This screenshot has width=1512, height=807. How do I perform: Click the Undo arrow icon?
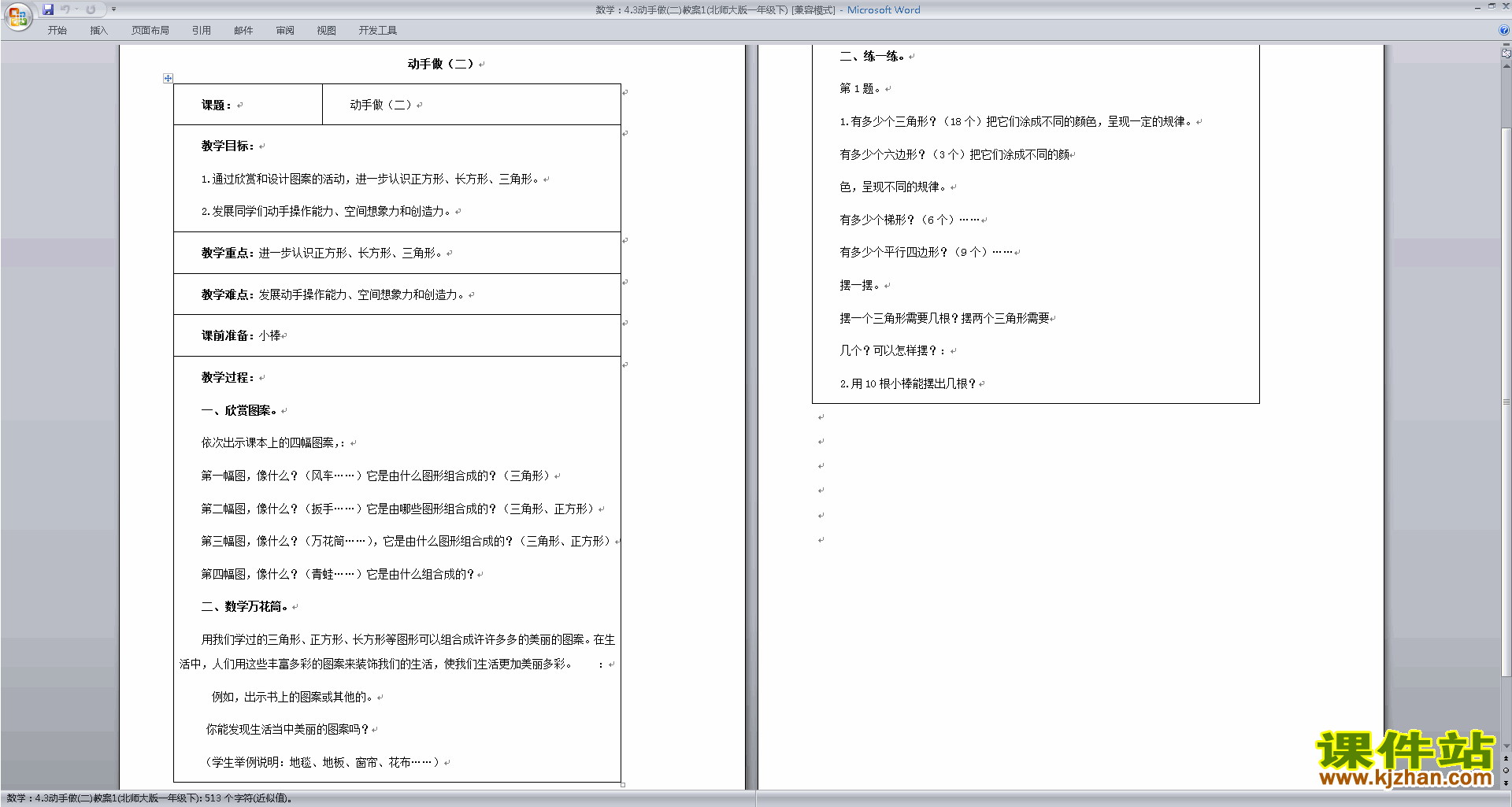click(x=65, y=9)
